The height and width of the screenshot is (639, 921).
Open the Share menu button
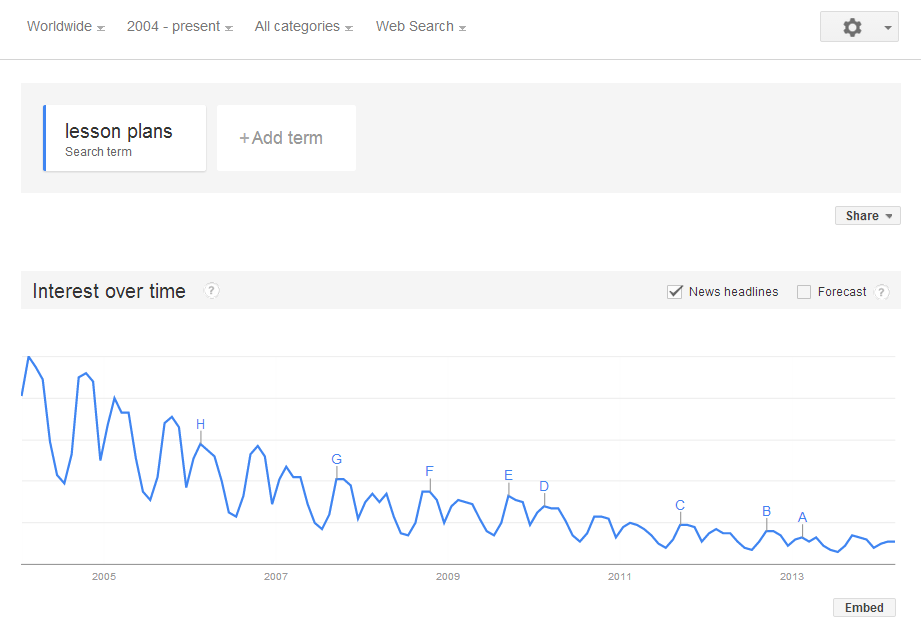[x=867, y=216]
